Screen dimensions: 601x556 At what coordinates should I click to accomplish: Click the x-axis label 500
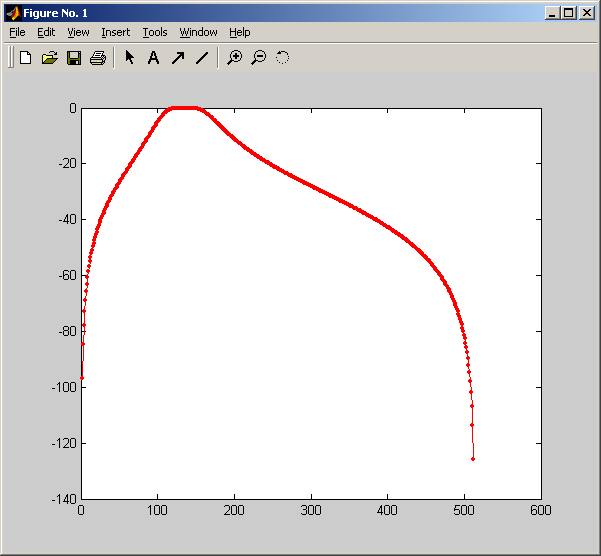click(464, 510)
